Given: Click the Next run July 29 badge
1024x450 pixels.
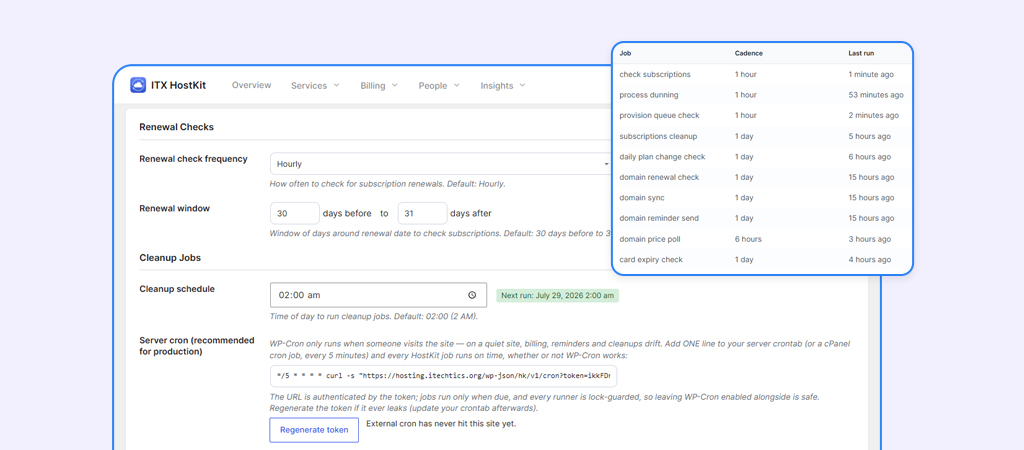Looking at the screenshot, I should [x=558, y=296].
